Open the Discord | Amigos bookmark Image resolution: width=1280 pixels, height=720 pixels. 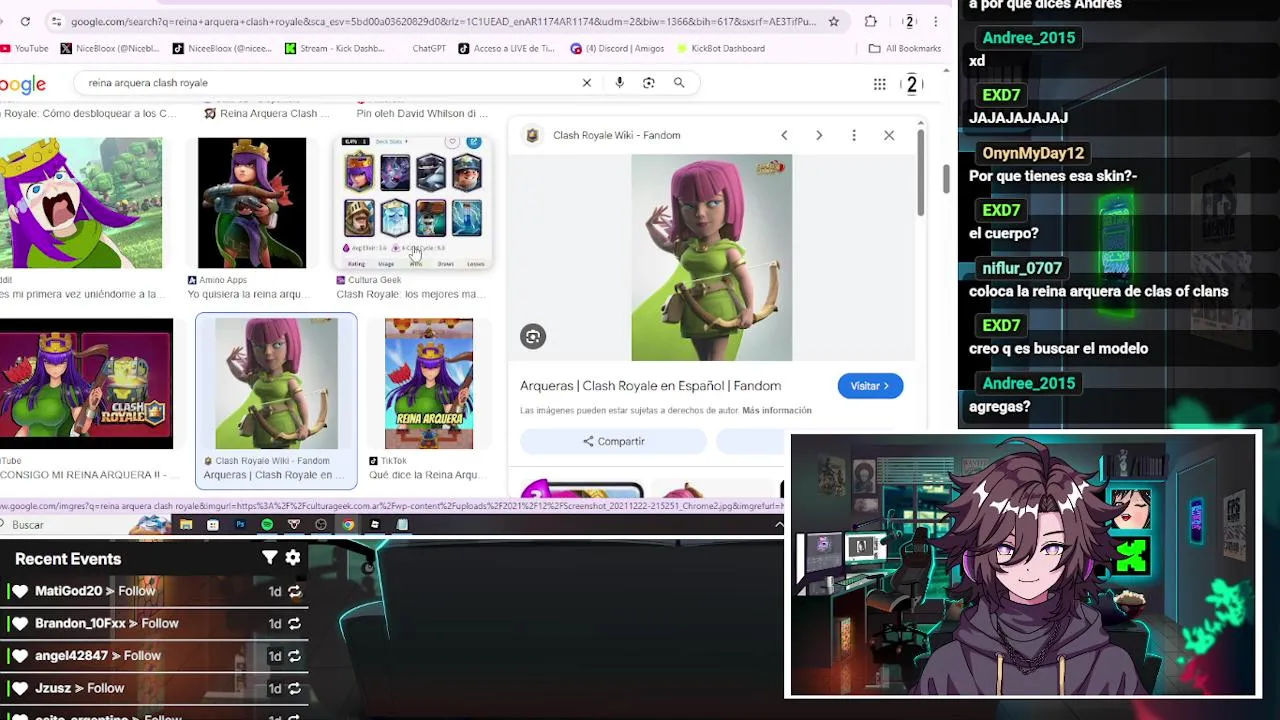click(x=617, y=48)
